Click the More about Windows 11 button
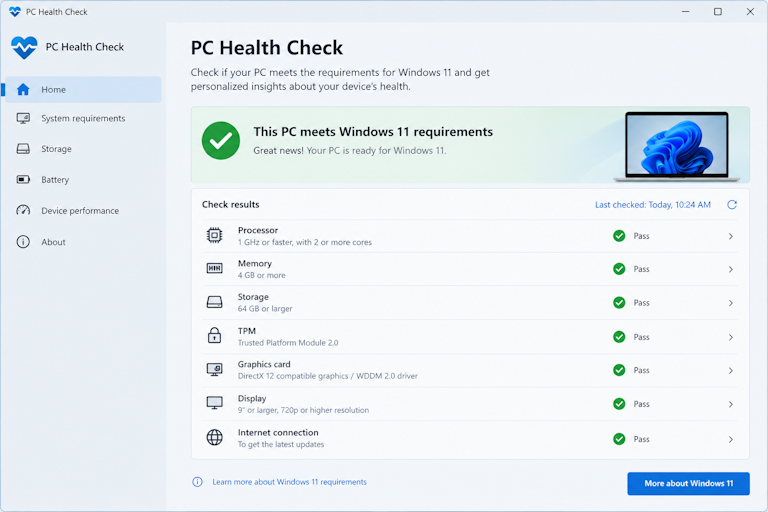This screenshot has height=512, width=768. tap(688, 483)
